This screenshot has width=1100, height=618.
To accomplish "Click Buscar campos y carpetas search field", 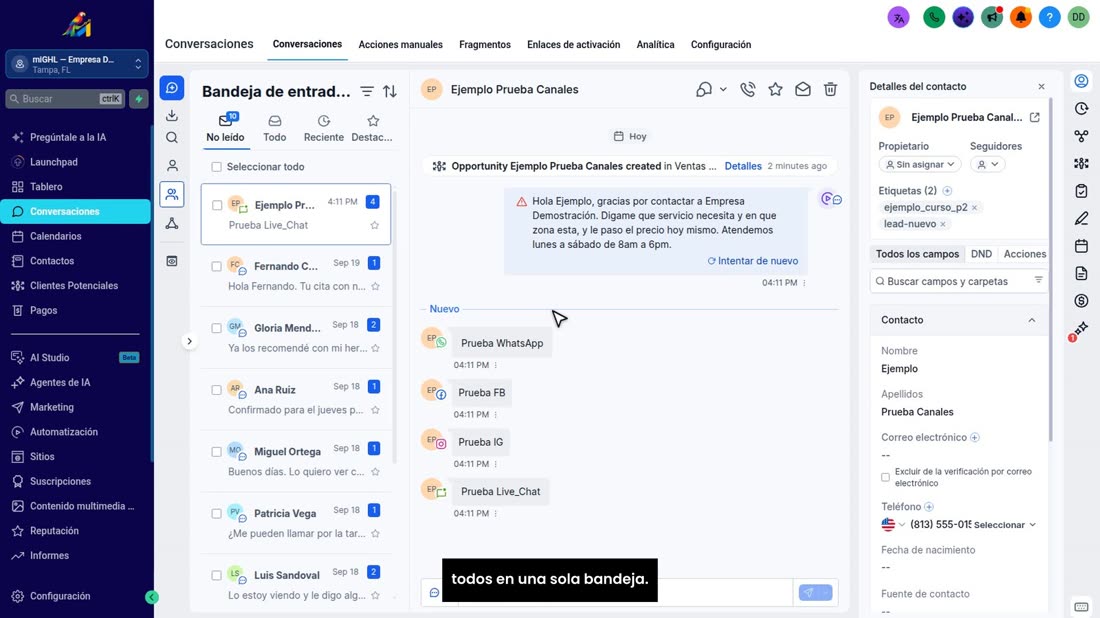I will (958, 281).
